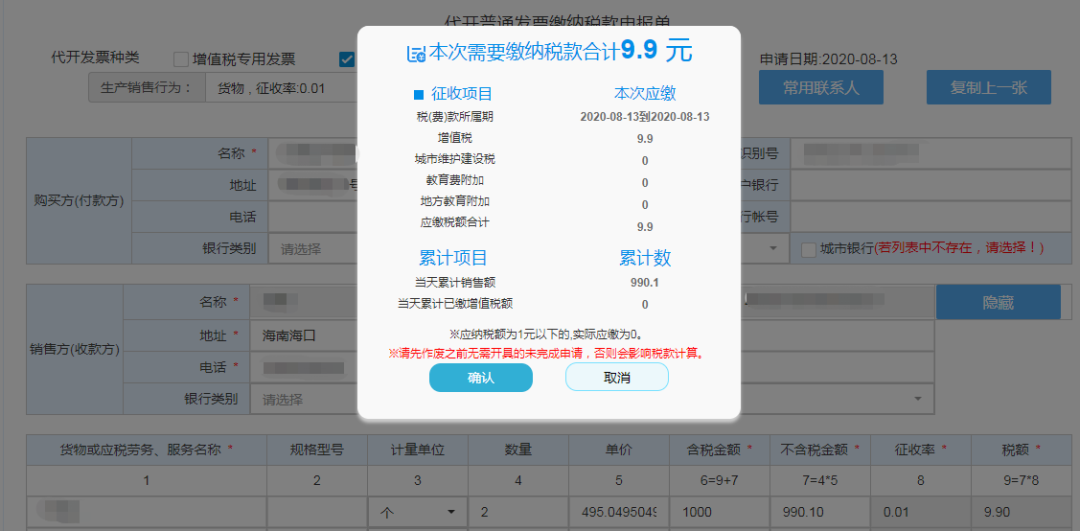The image size is (1080, 531).
Task: Tick the 增值税专用发票 checkbox
Action: 181,60
